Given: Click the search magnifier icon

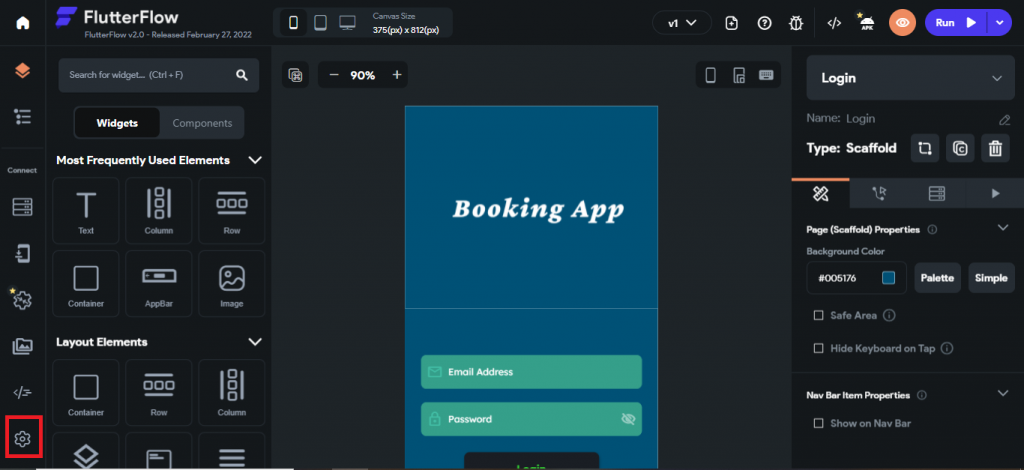Looking at the screenshot, I should [242, 75].
